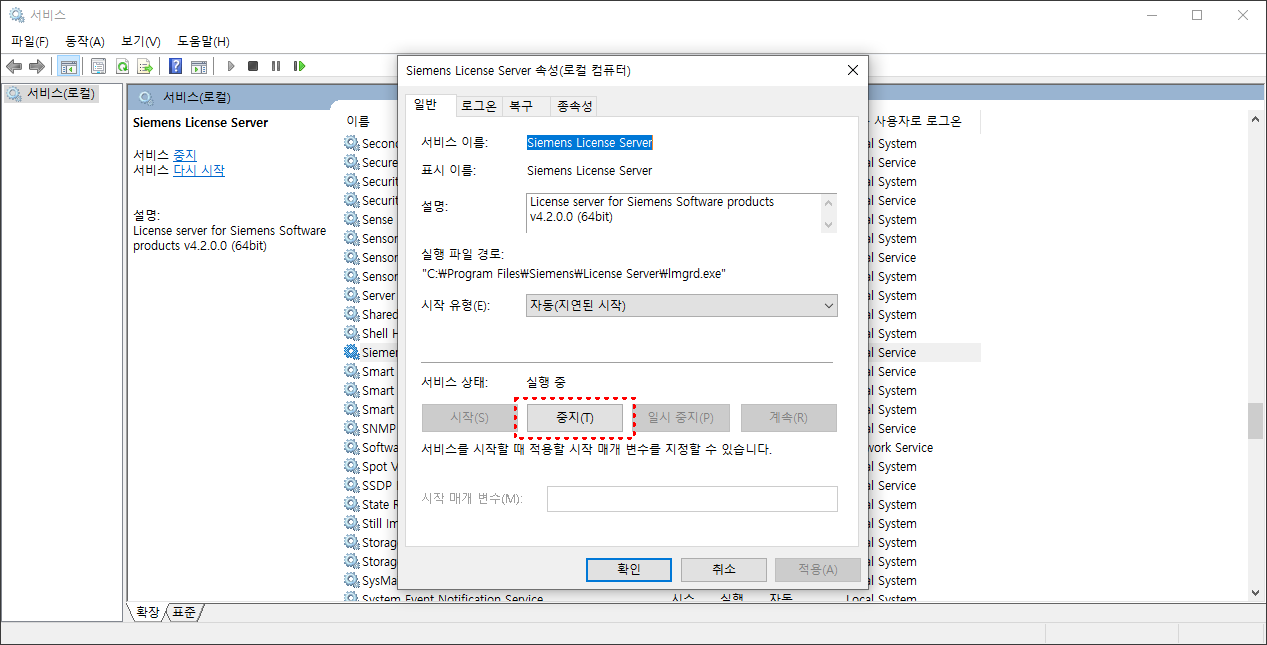Switch to the 확장 tab at the bottom
This screenshot has width=1267, height=645.
pos(146,611)
